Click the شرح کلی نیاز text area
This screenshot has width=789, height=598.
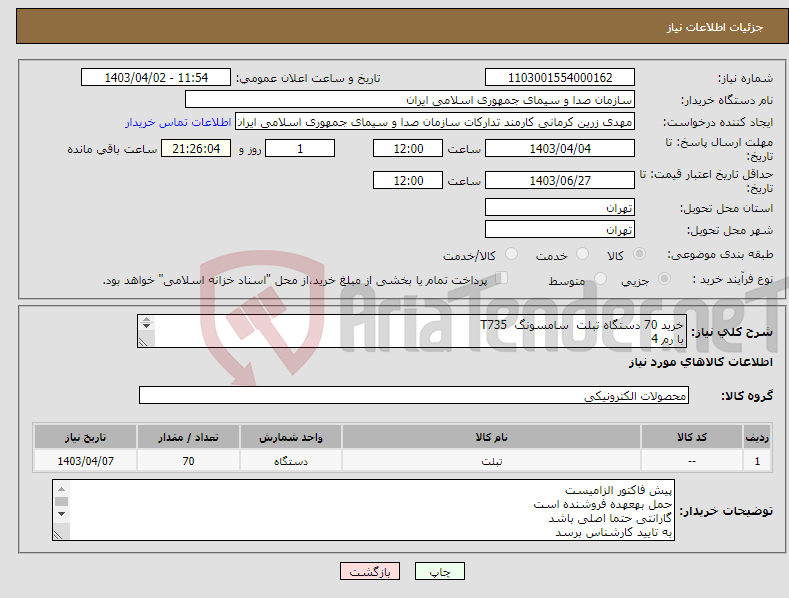coord(412,331)
